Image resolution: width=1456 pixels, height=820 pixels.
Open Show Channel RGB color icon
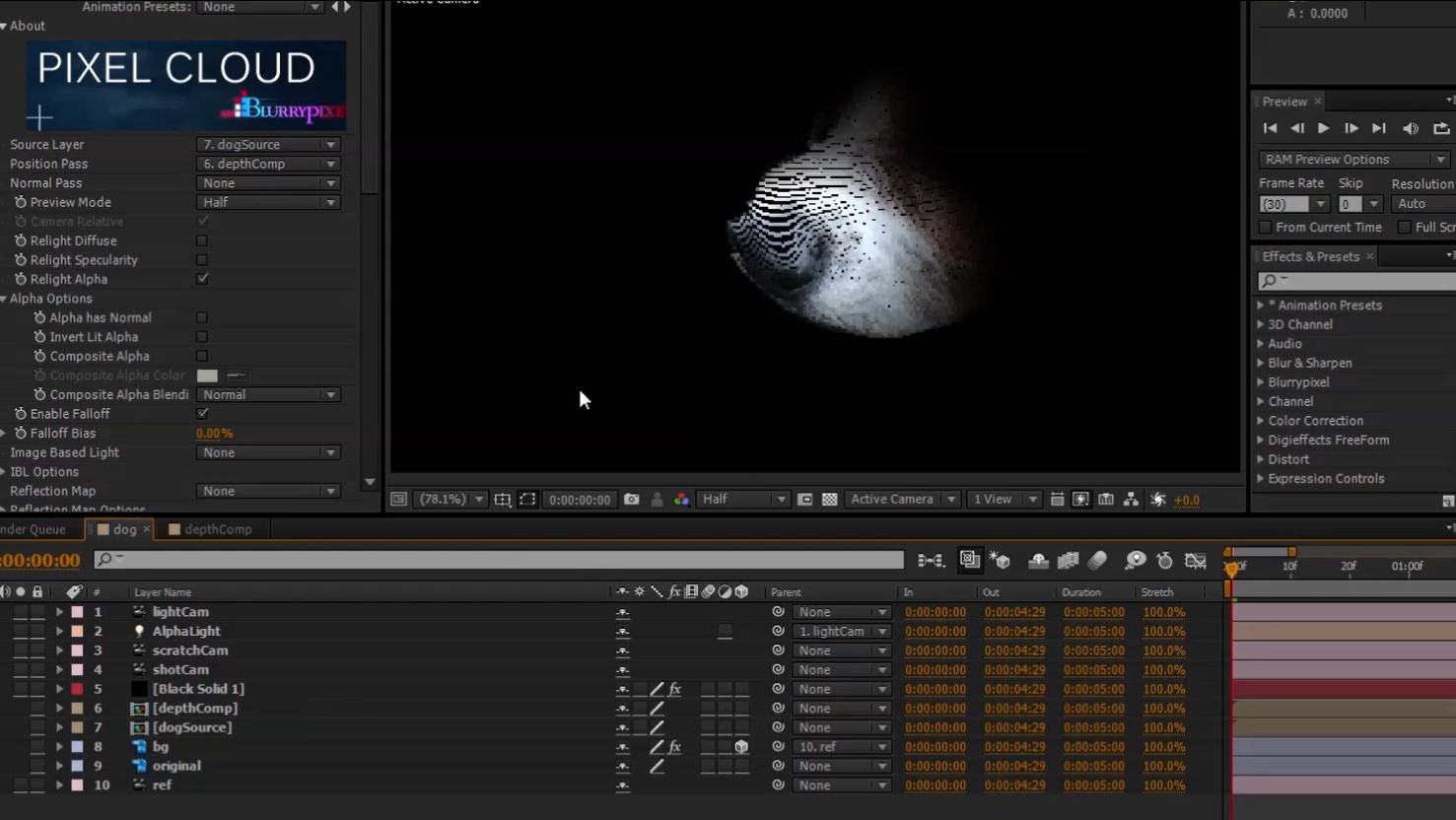pos(681,500)
